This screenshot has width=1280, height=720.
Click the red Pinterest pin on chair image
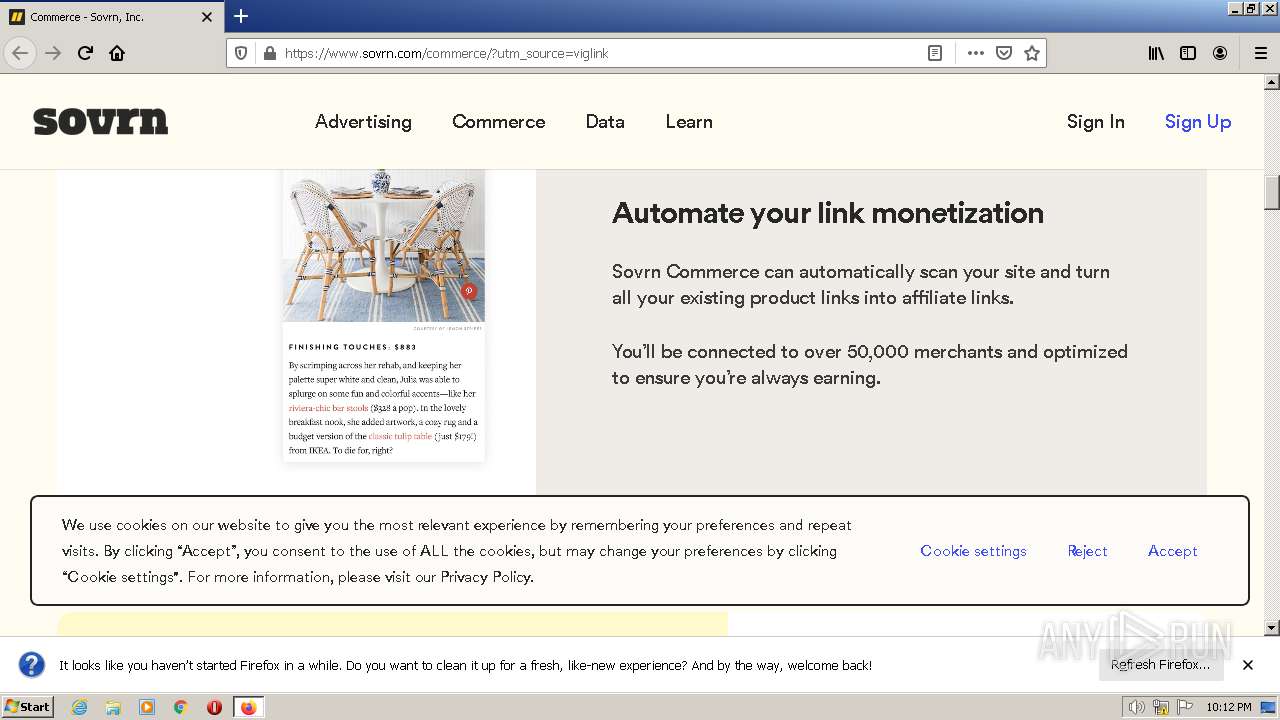469,291
